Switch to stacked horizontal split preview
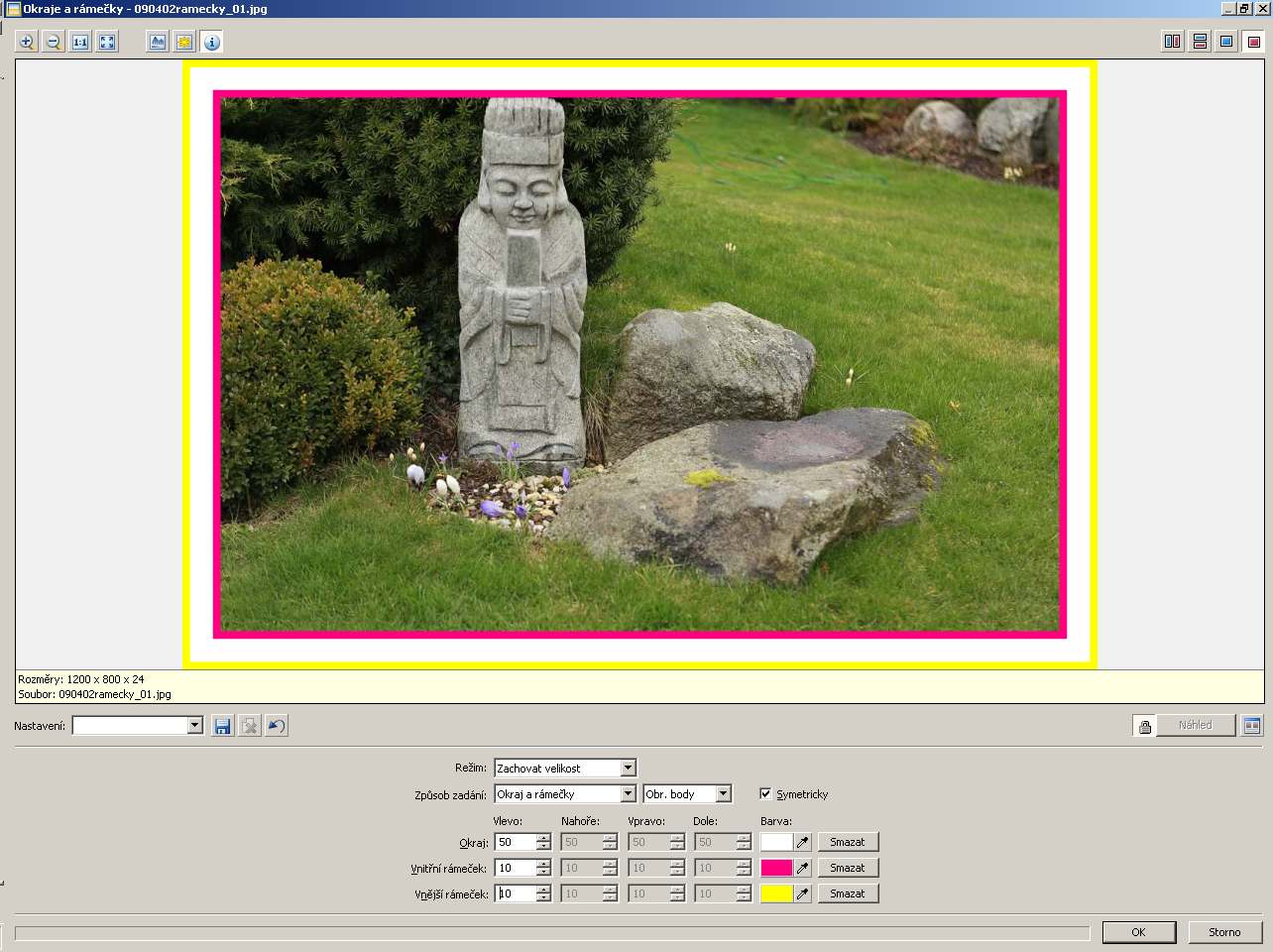The image size is (1273, 952). [1200, 42]
